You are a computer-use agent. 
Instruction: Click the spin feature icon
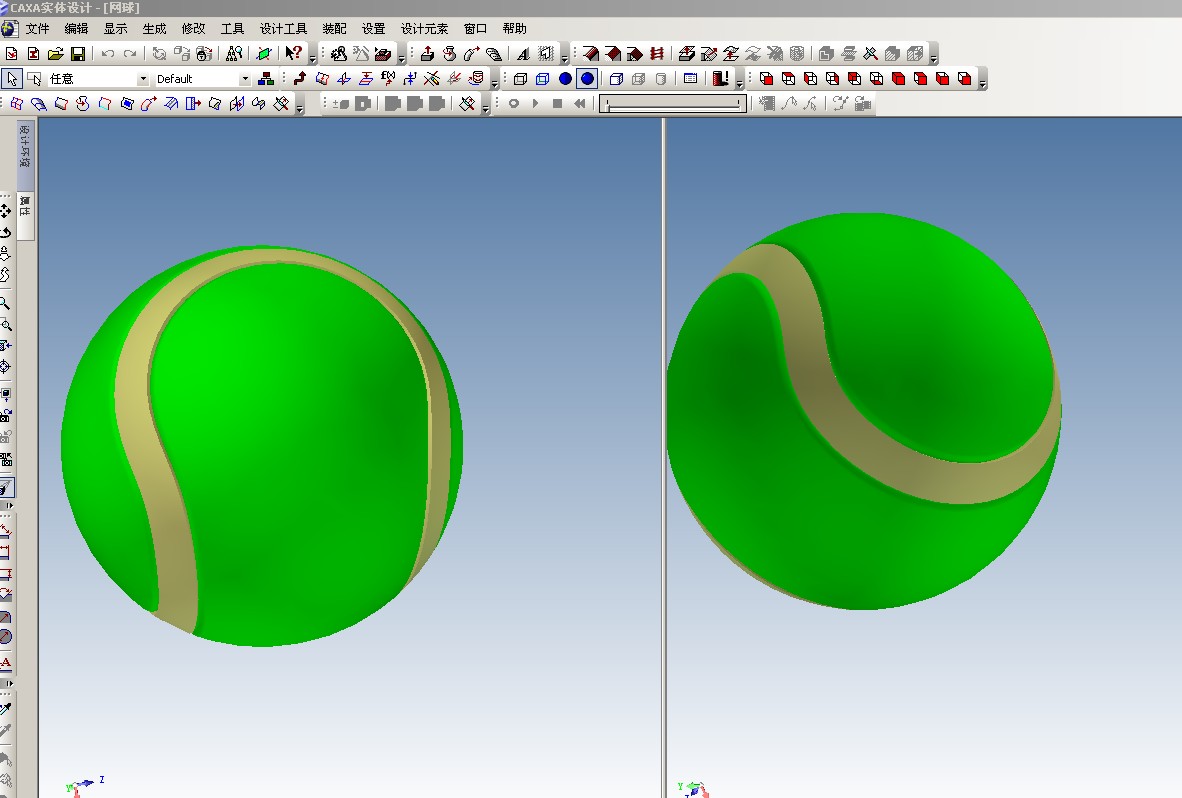[x=449, y=54]
